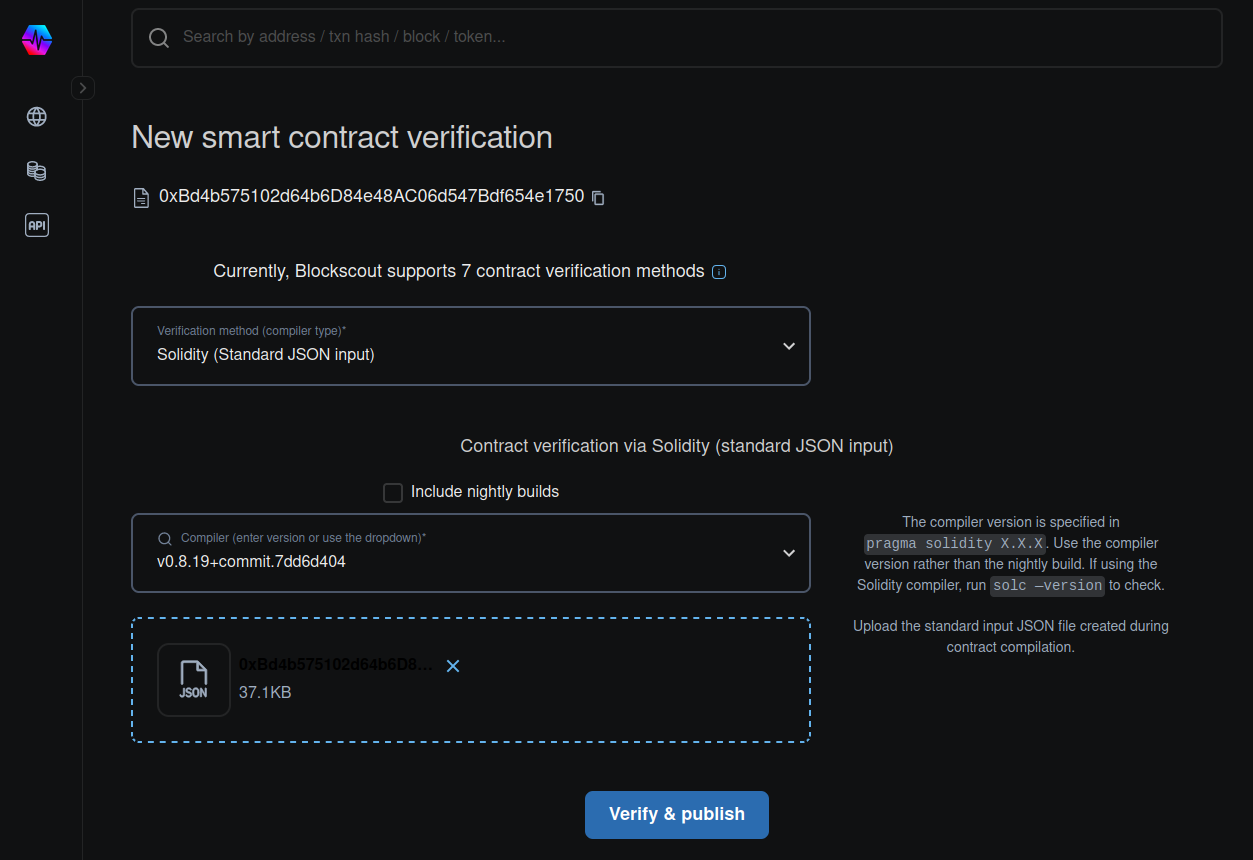Click the Blockscout logo icon
This screenshot has width=1253, height=860.
click(37, 40)
